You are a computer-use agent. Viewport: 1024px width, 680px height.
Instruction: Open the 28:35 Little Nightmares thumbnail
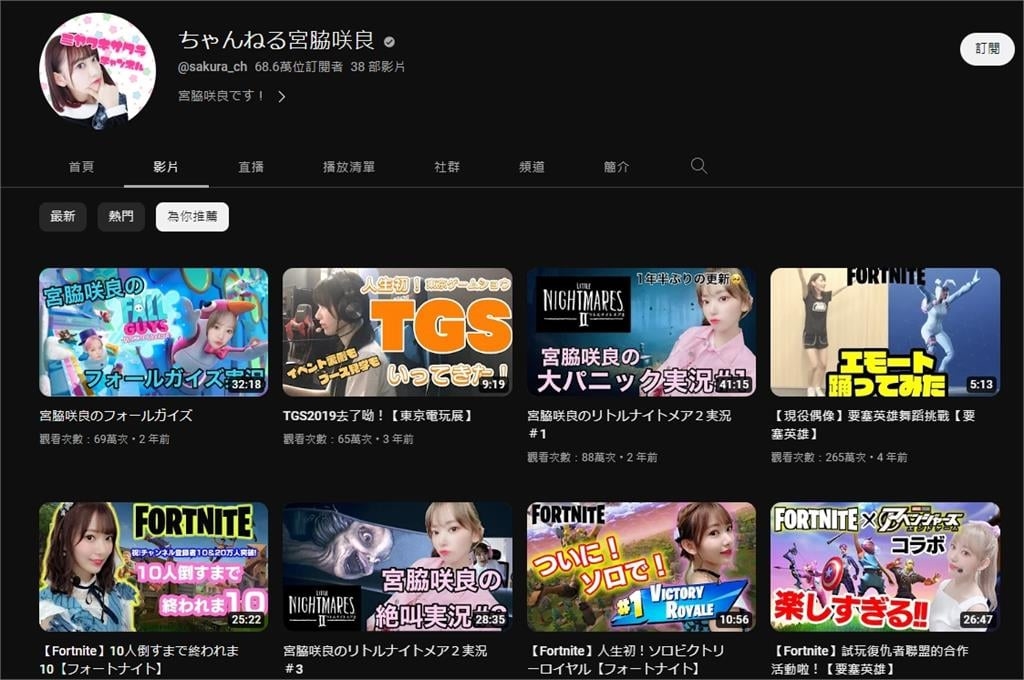coord(397,566)
